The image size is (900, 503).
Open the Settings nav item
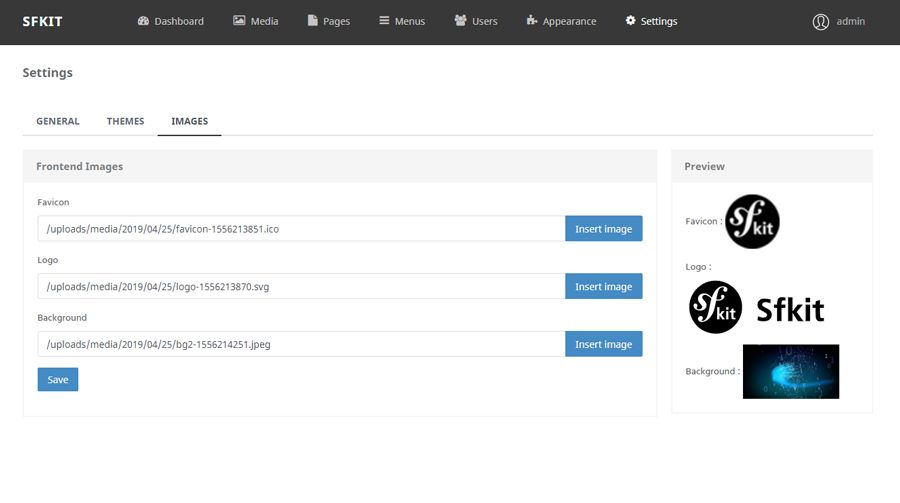[651, 21]
